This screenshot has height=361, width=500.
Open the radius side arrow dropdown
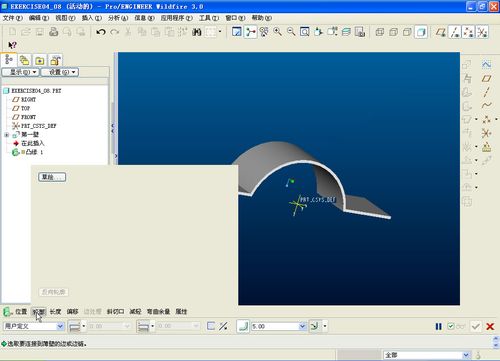click(x=325, y=326)
